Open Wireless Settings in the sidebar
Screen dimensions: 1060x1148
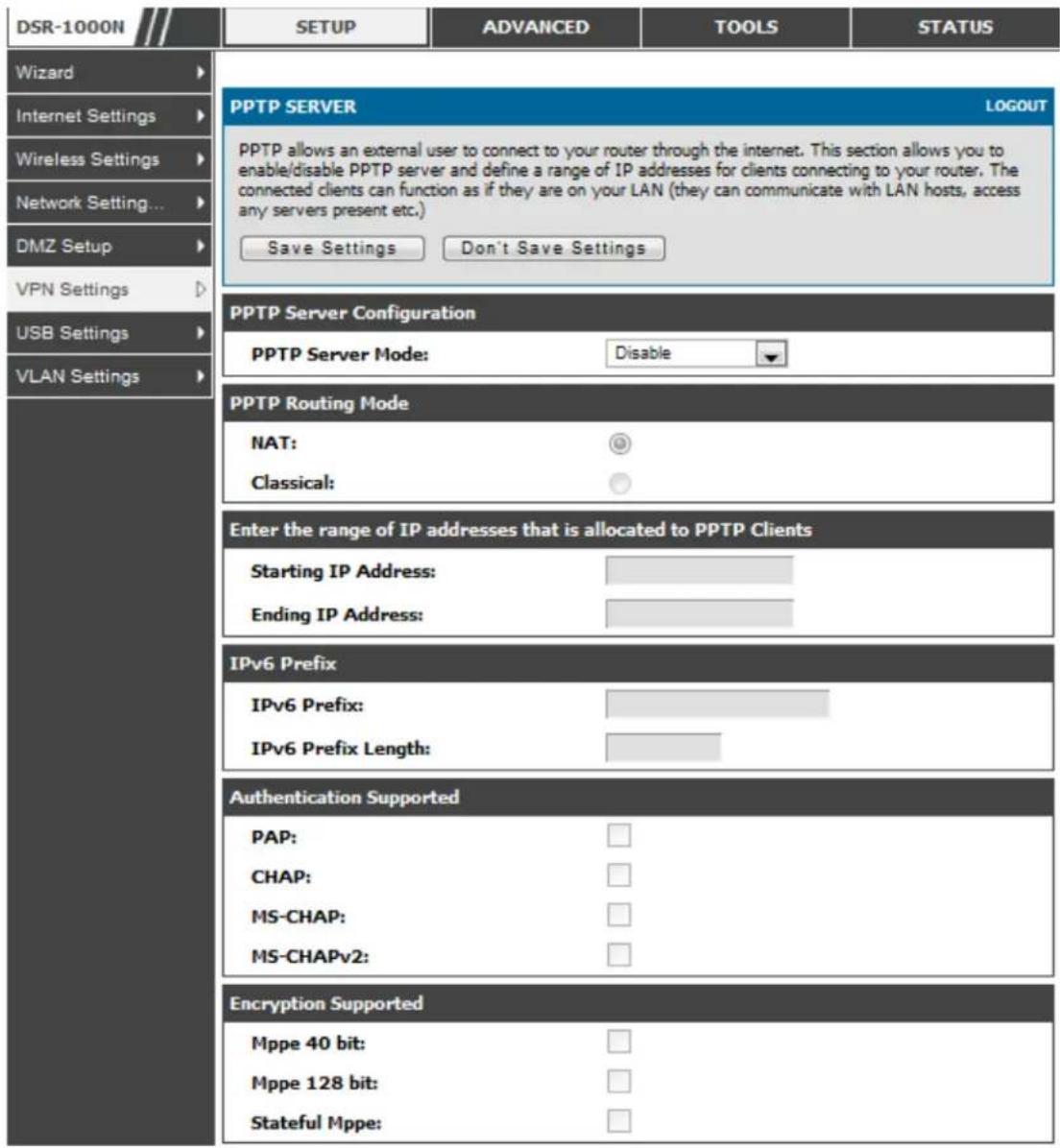pyautogui.click(x=109, y=159)
